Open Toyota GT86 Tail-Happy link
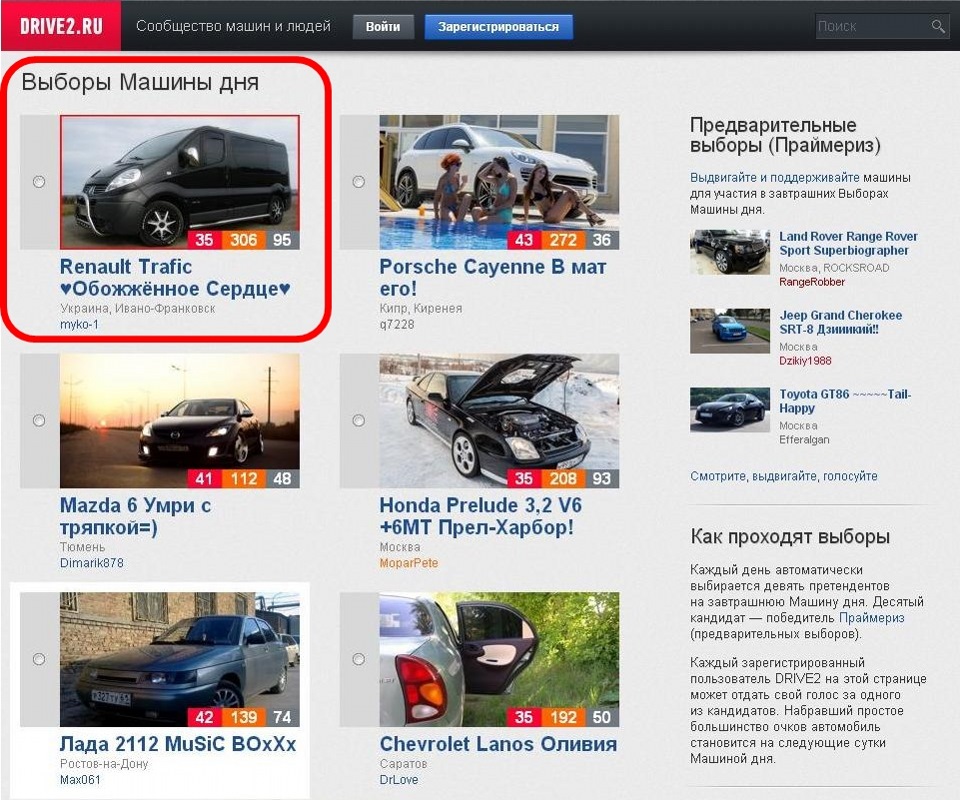The width and height of the screenshot is (960, 800). coord(845,401)
